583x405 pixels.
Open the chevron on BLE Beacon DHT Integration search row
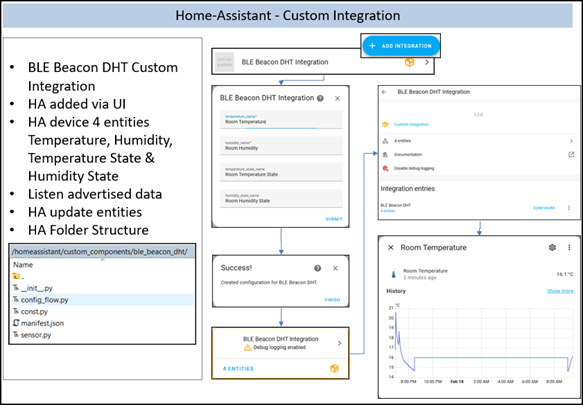(x=427, y=62)
